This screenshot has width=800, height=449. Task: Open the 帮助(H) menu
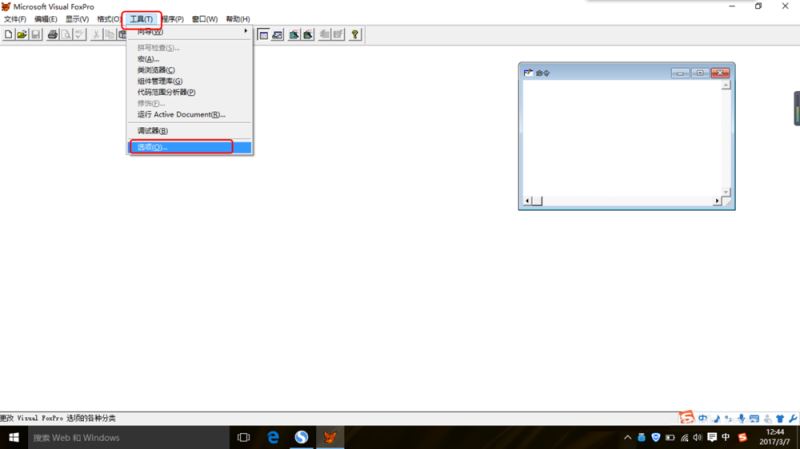238,19
